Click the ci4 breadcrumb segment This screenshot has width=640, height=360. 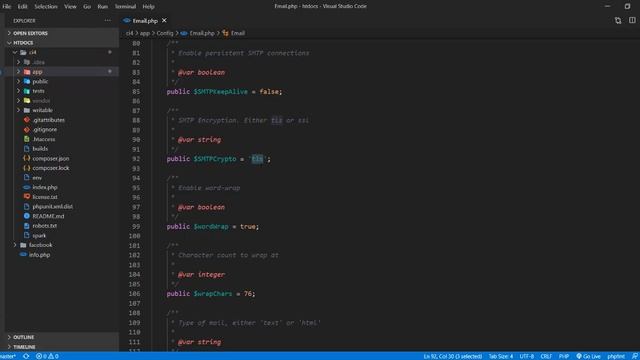tap(129, 33)
